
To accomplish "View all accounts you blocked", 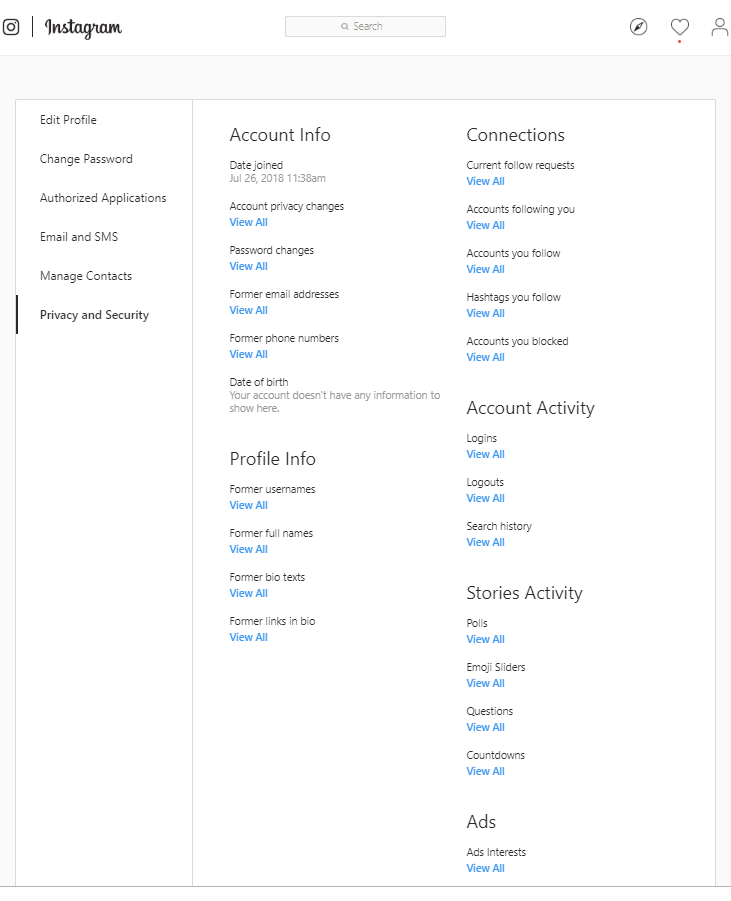I will [486, 357].
